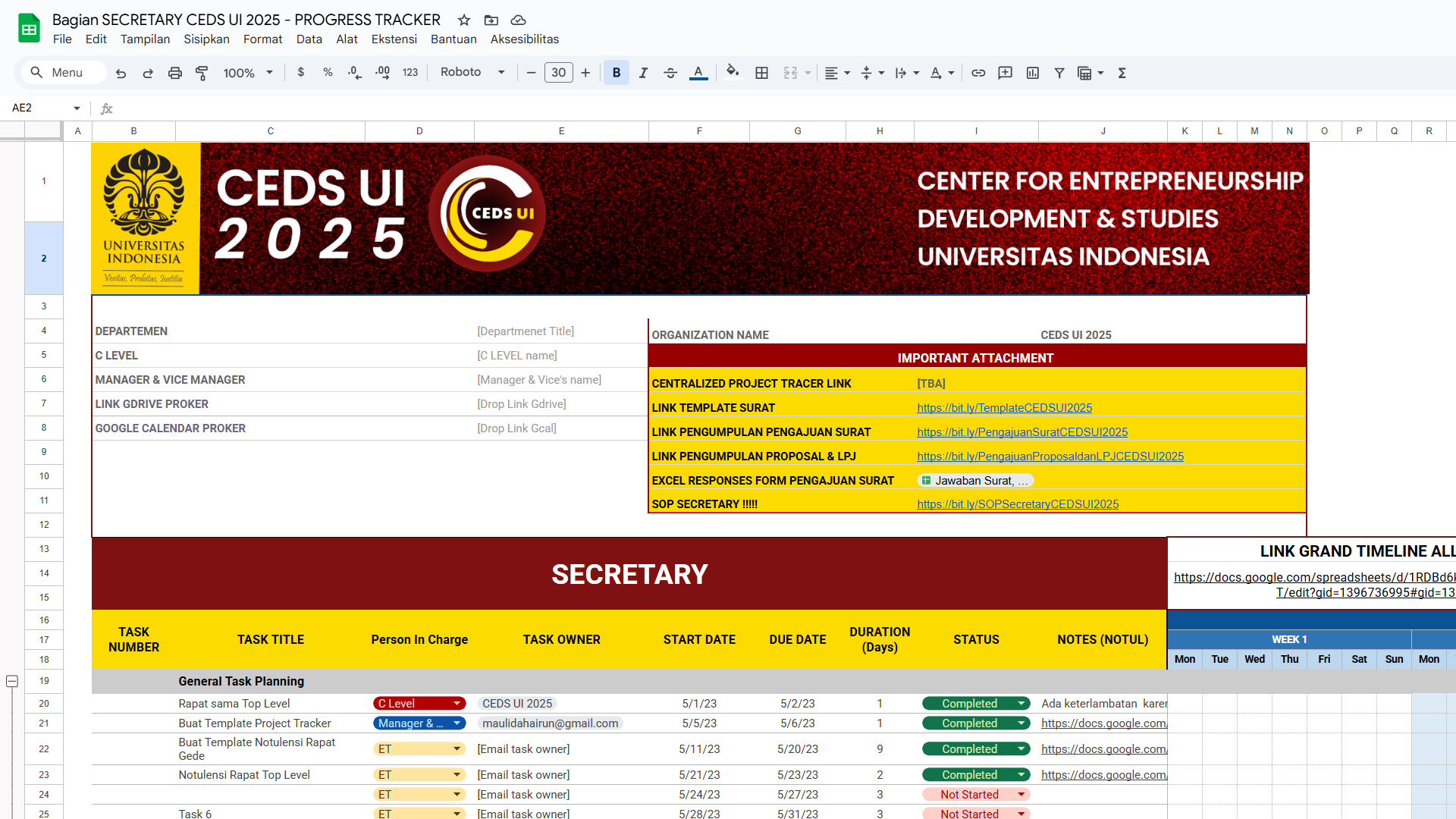Toggle Bold formatting

click(617, 73)
